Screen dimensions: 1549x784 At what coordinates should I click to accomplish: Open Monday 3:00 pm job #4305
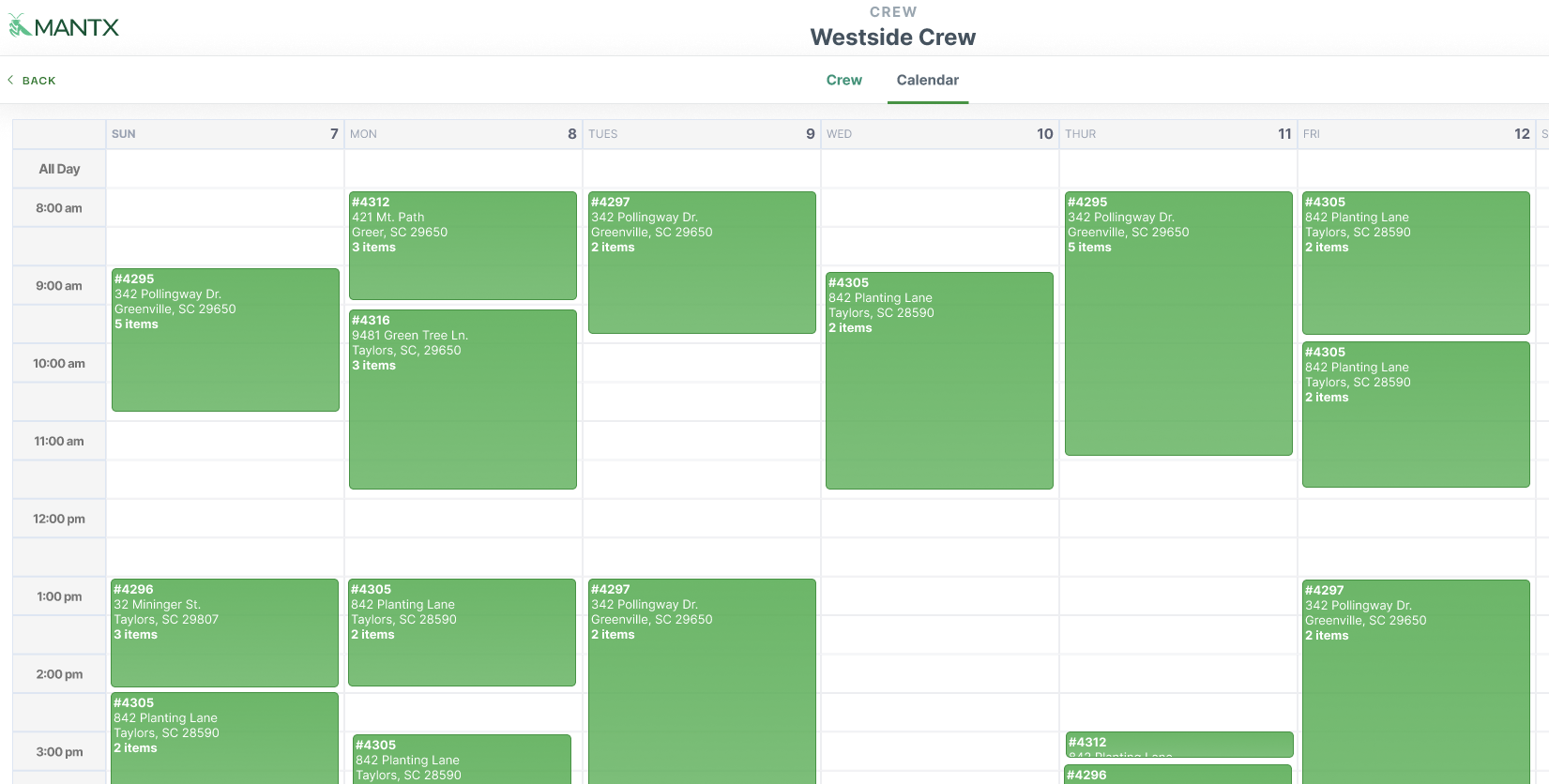(x=462, y=760)
